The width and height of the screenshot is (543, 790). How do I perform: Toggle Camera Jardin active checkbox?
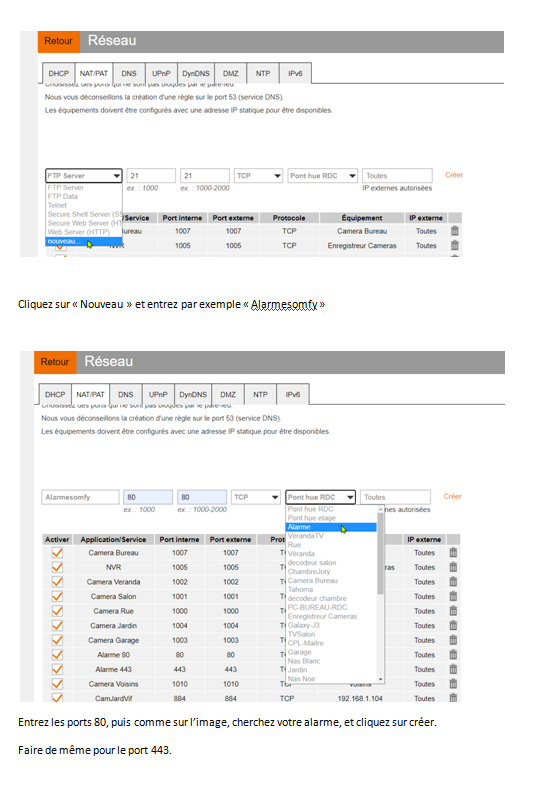[57, 626]
